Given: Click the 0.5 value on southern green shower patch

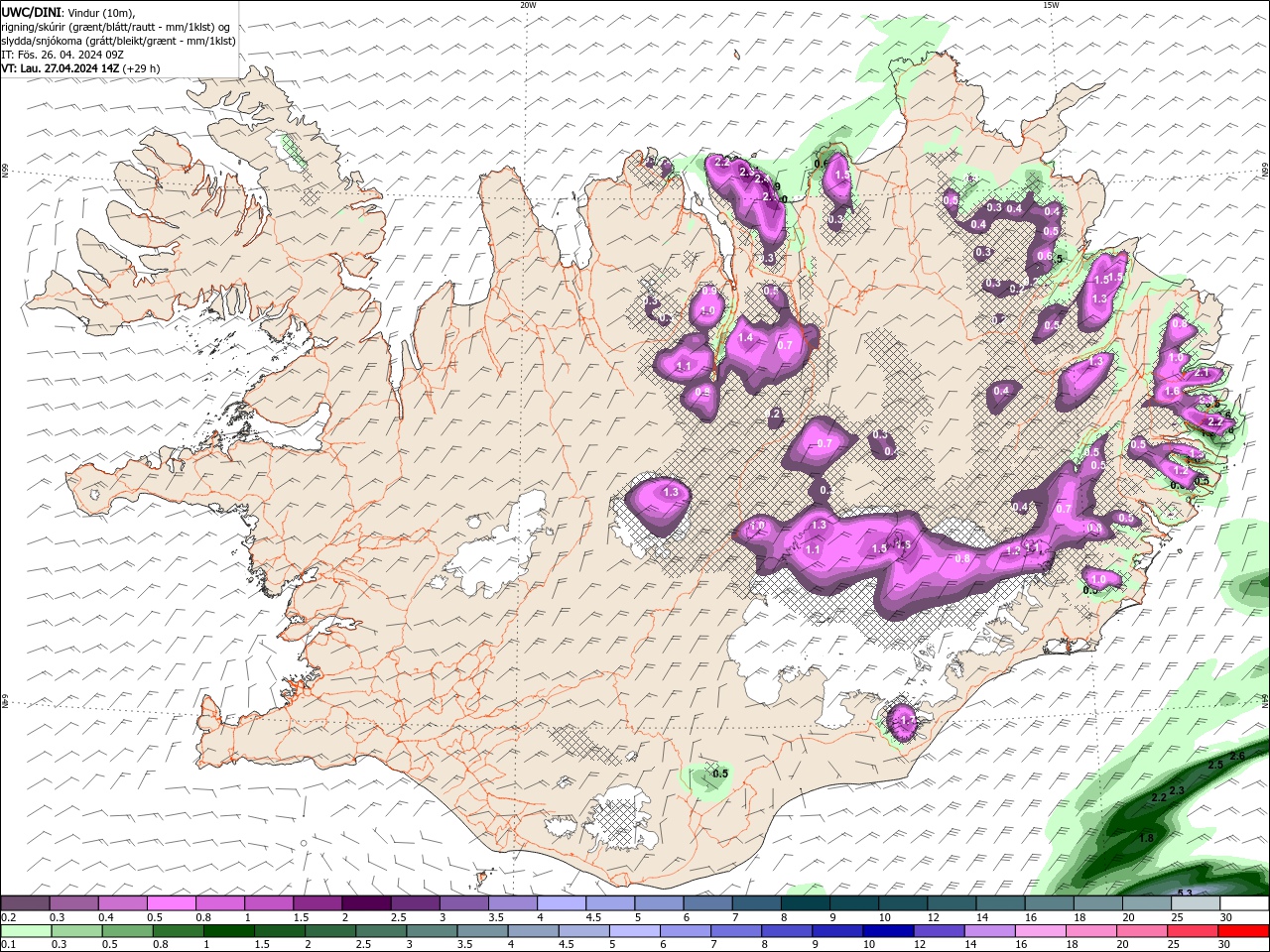Looking at the screenshot, I should pos(720,773).
